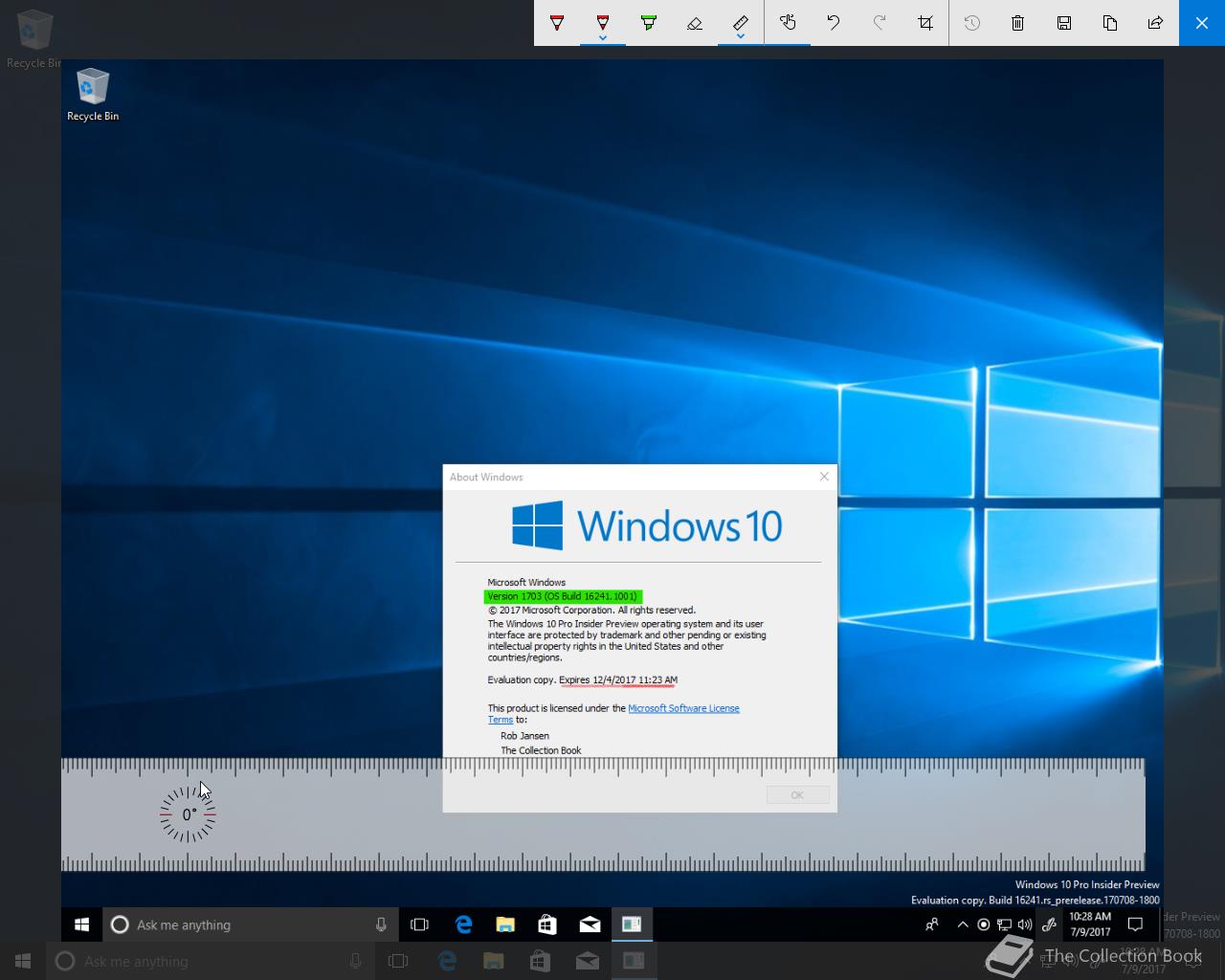
Task: Click the Cortana microphone icon
Action: 381,924
